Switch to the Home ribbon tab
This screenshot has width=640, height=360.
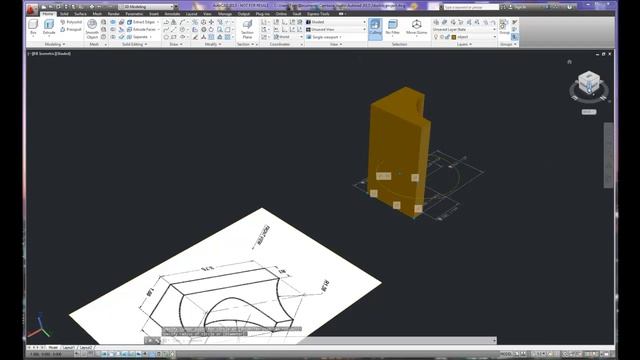coord(48,14)
